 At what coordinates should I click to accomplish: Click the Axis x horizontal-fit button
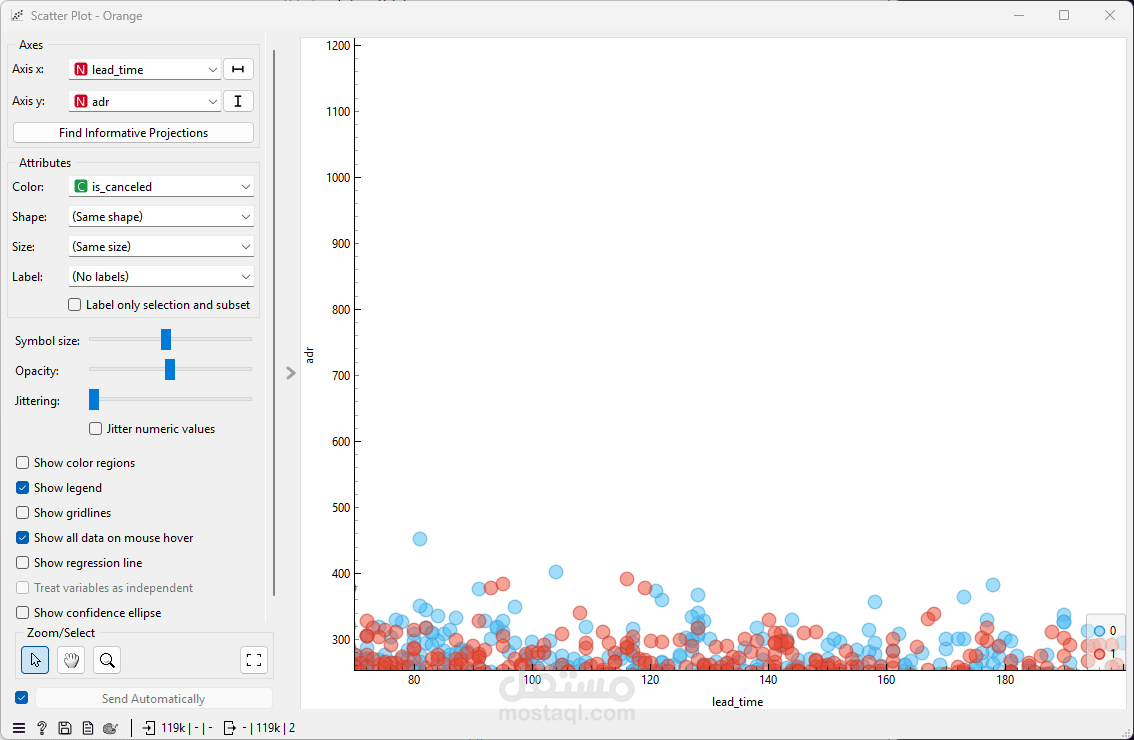[x=238, y=69]
